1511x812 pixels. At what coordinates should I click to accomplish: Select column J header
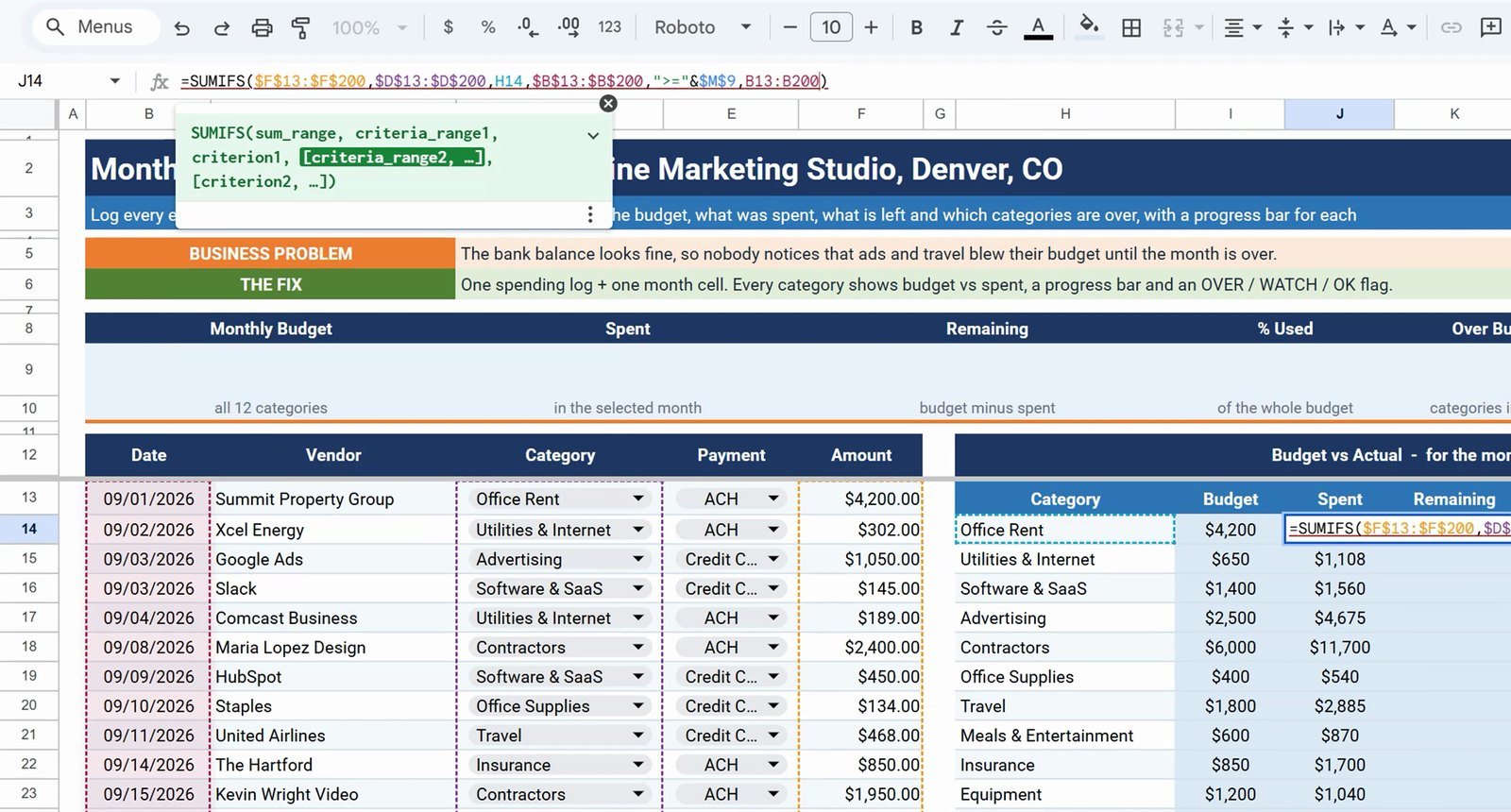(x=1339, y=113)
